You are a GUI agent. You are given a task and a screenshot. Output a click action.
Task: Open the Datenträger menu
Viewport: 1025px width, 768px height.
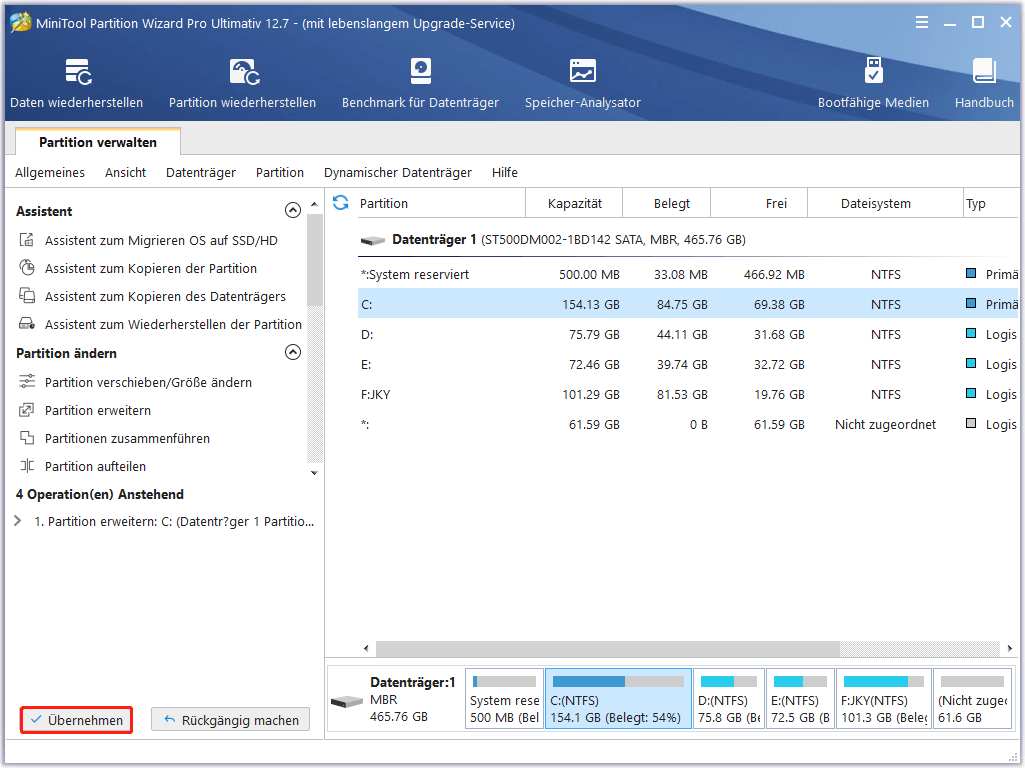[x=200, y=173]
